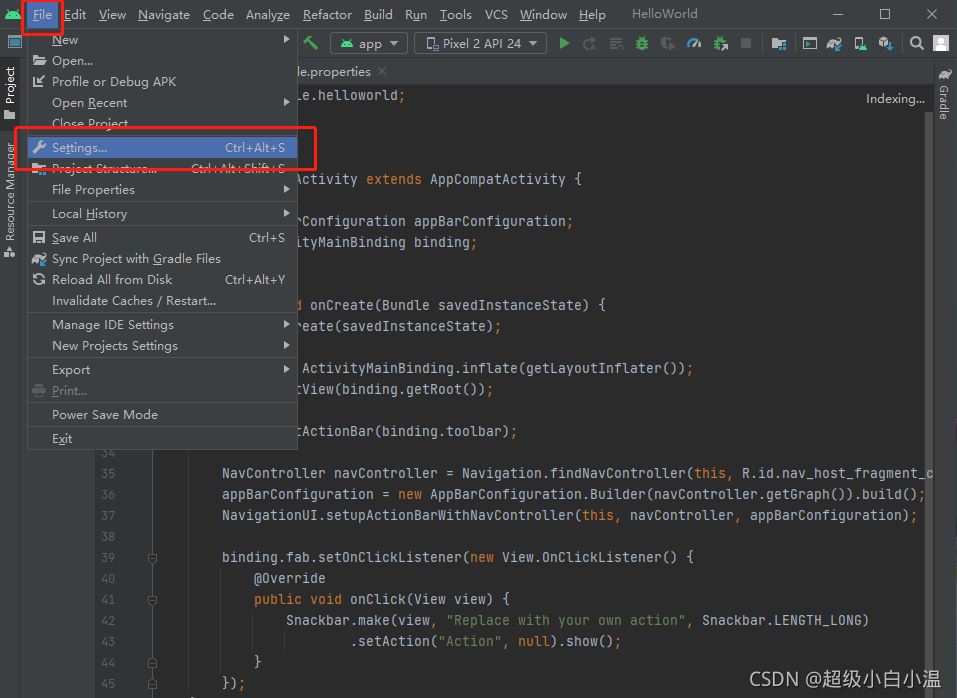The image size is (957, 698).
Task: Click the Android Studio logo icon
Action: tap(13, 14)
